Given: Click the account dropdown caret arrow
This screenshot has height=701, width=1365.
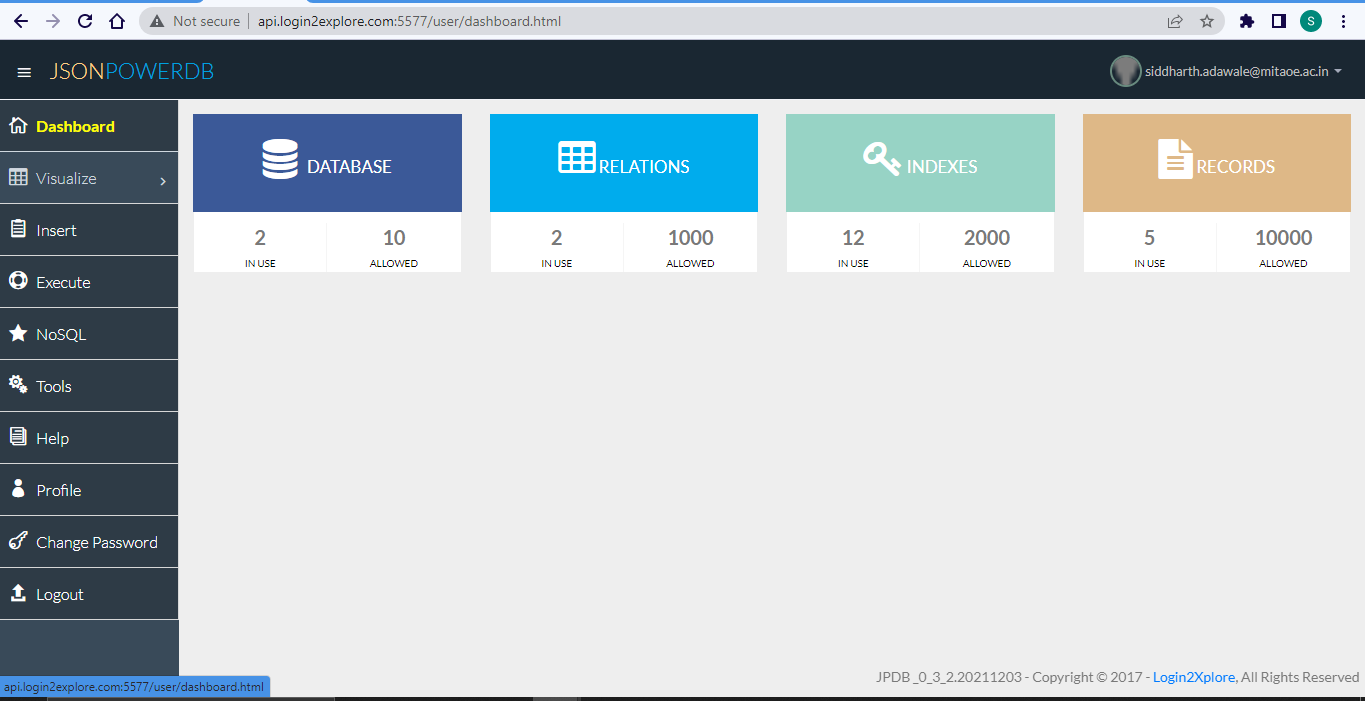Looking at the screenshot, I should tap(1338, 71).
